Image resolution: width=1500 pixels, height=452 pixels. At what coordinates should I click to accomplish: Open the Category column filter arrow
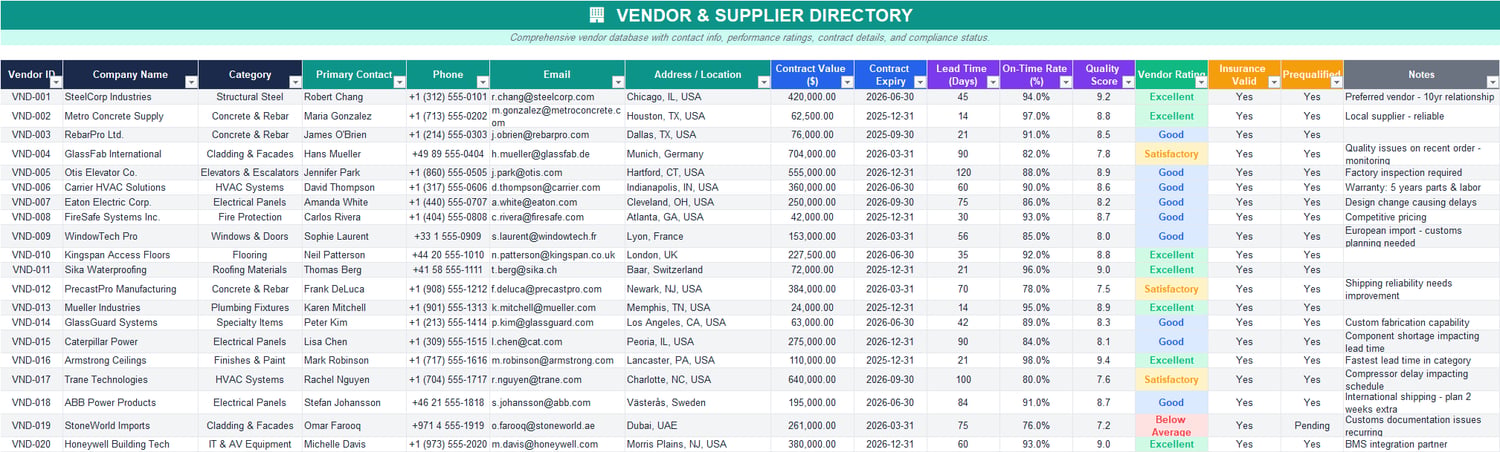[x=295, y=83]
